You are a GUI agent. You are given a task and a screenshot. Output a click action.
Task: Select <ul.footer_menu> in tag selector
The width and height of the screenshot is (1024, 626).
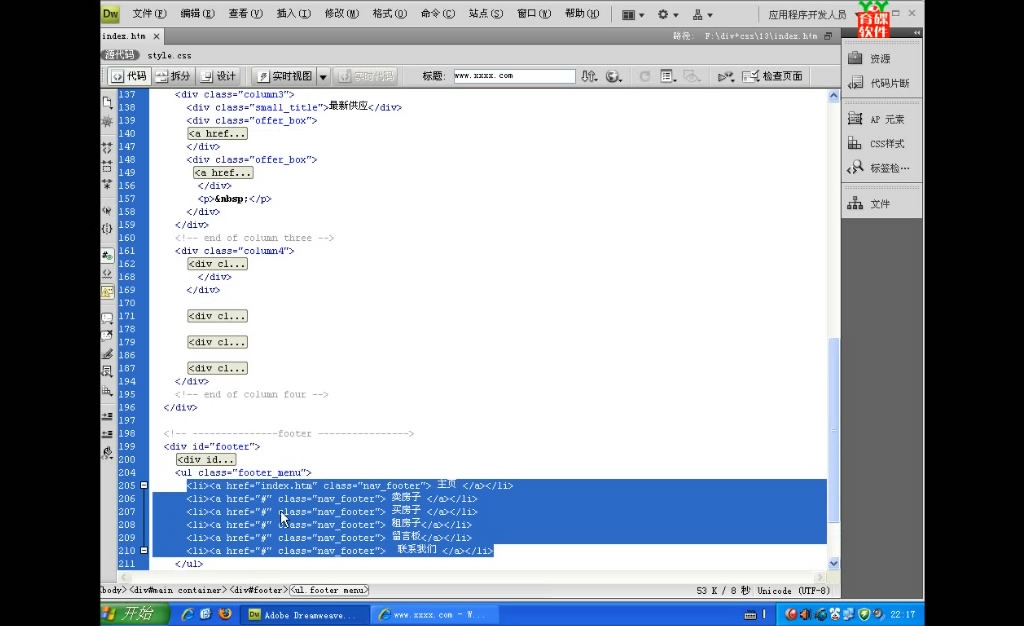tap(330, 590)
